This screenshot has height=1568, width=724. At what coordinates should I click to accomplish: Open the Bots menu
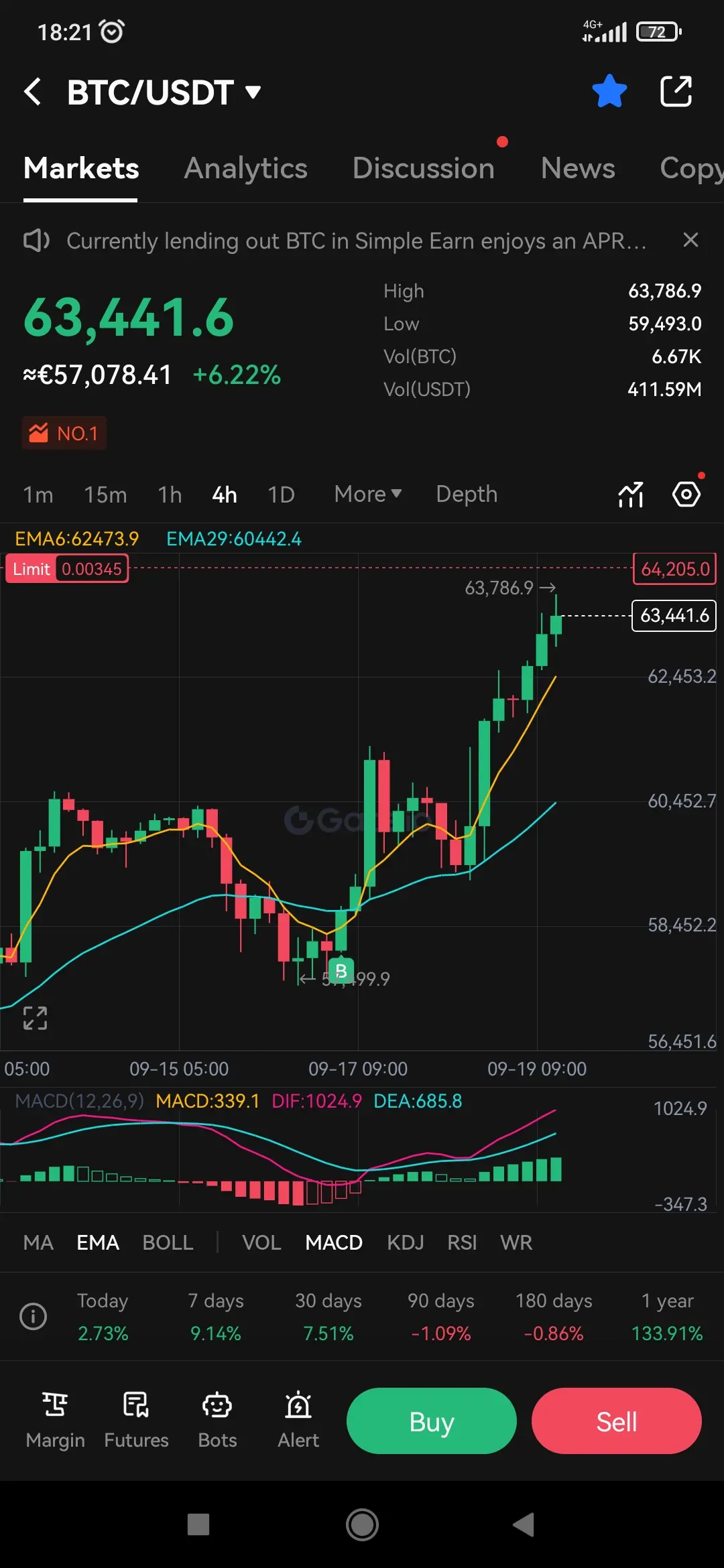(217, 1420)
